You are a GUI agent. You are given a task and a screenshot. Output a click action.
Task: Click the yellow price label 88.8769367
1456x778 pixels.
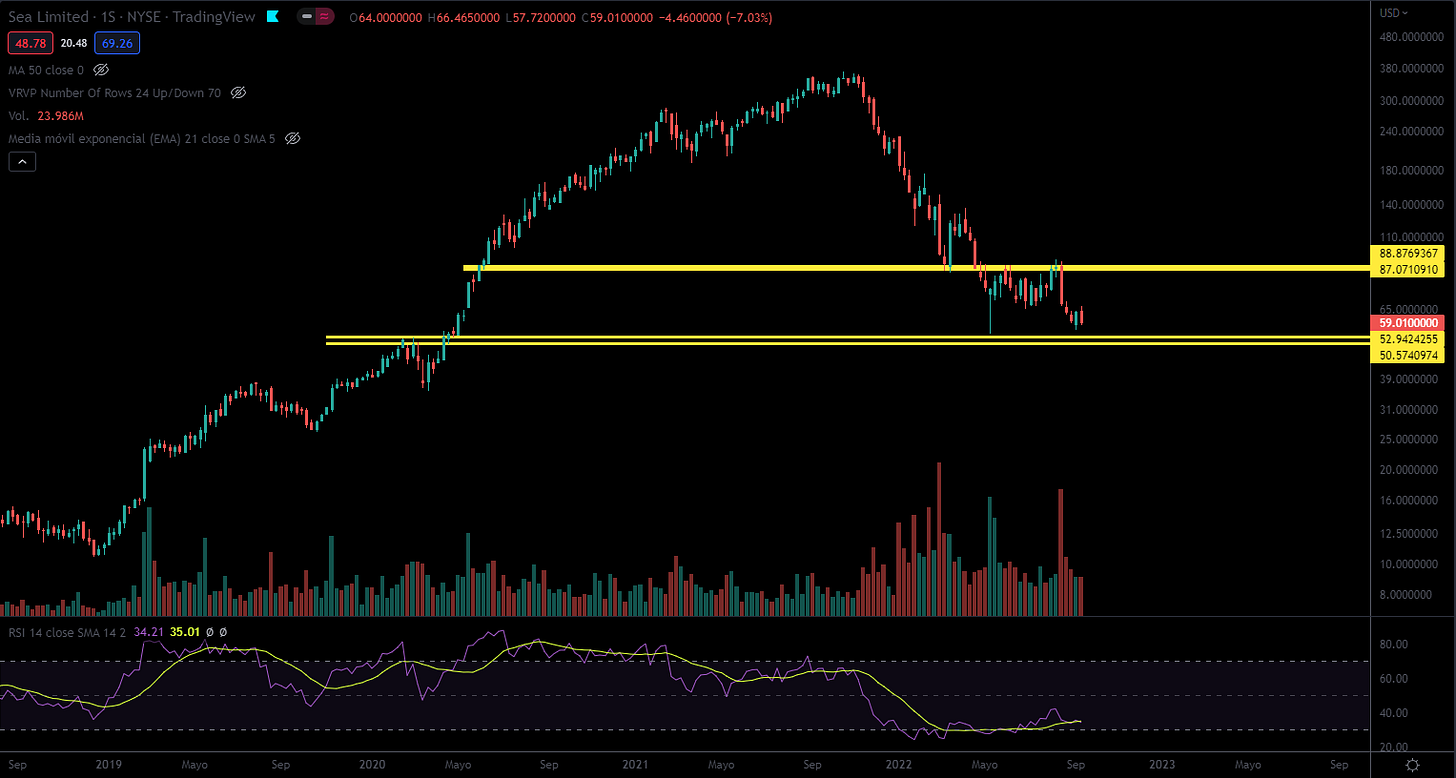pyautogui.click(x=1408, y=254)
